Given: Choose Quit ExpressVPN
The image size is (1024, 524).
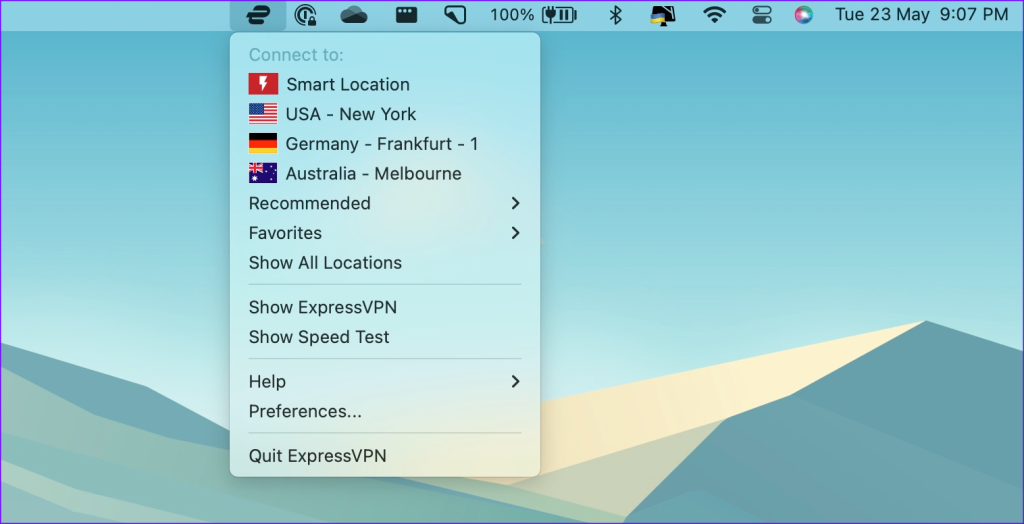Looking at the screenshot, I should (385, 455).
